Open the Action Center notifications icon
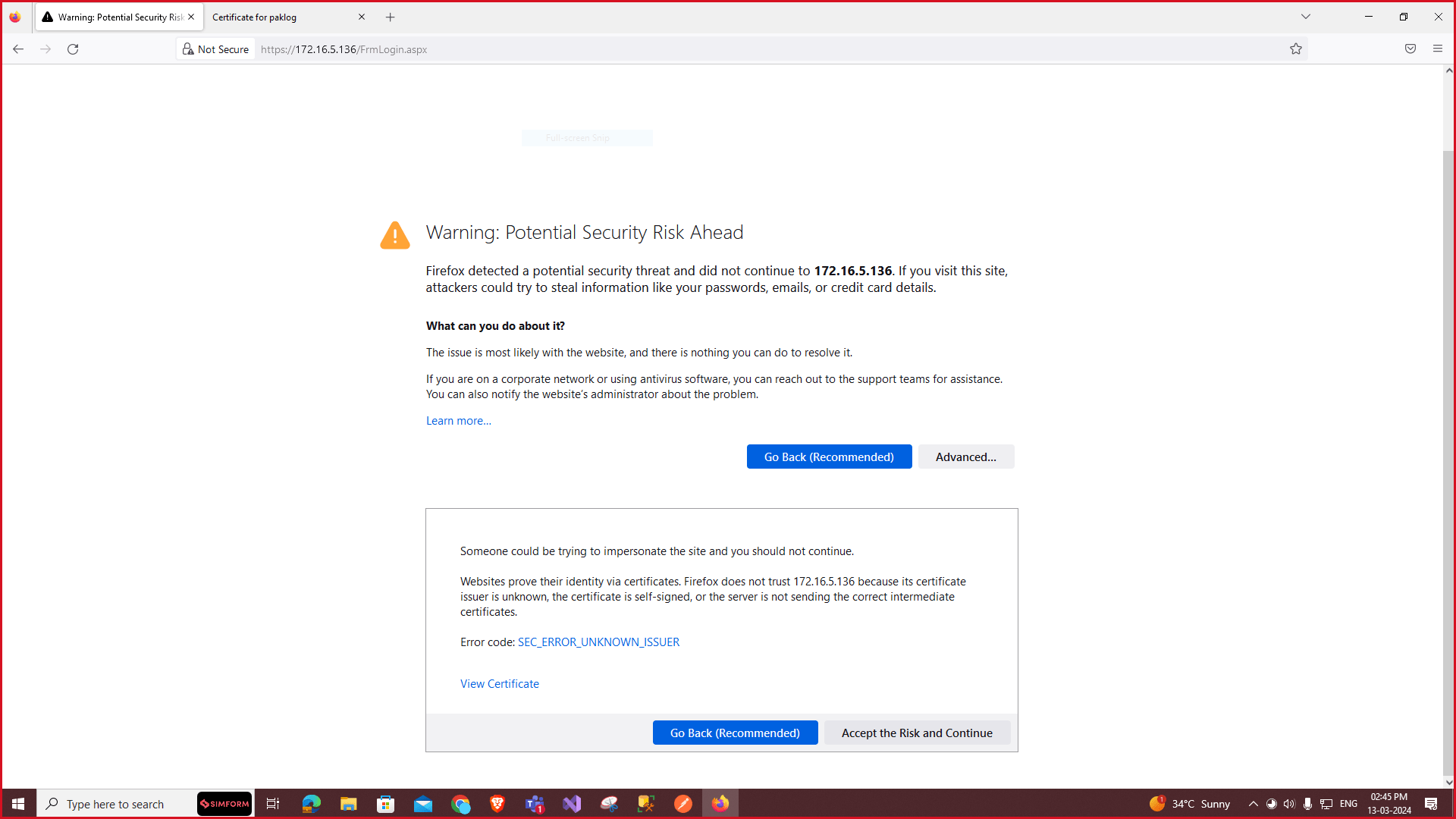 (1432, 804)
